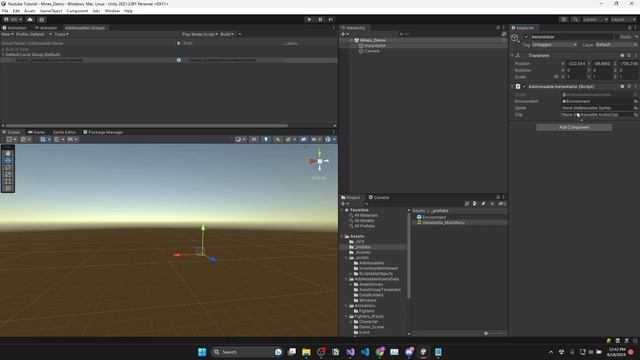Click the Hierarchy add (+) button
The image size is (640, 360).
[344, 34]
